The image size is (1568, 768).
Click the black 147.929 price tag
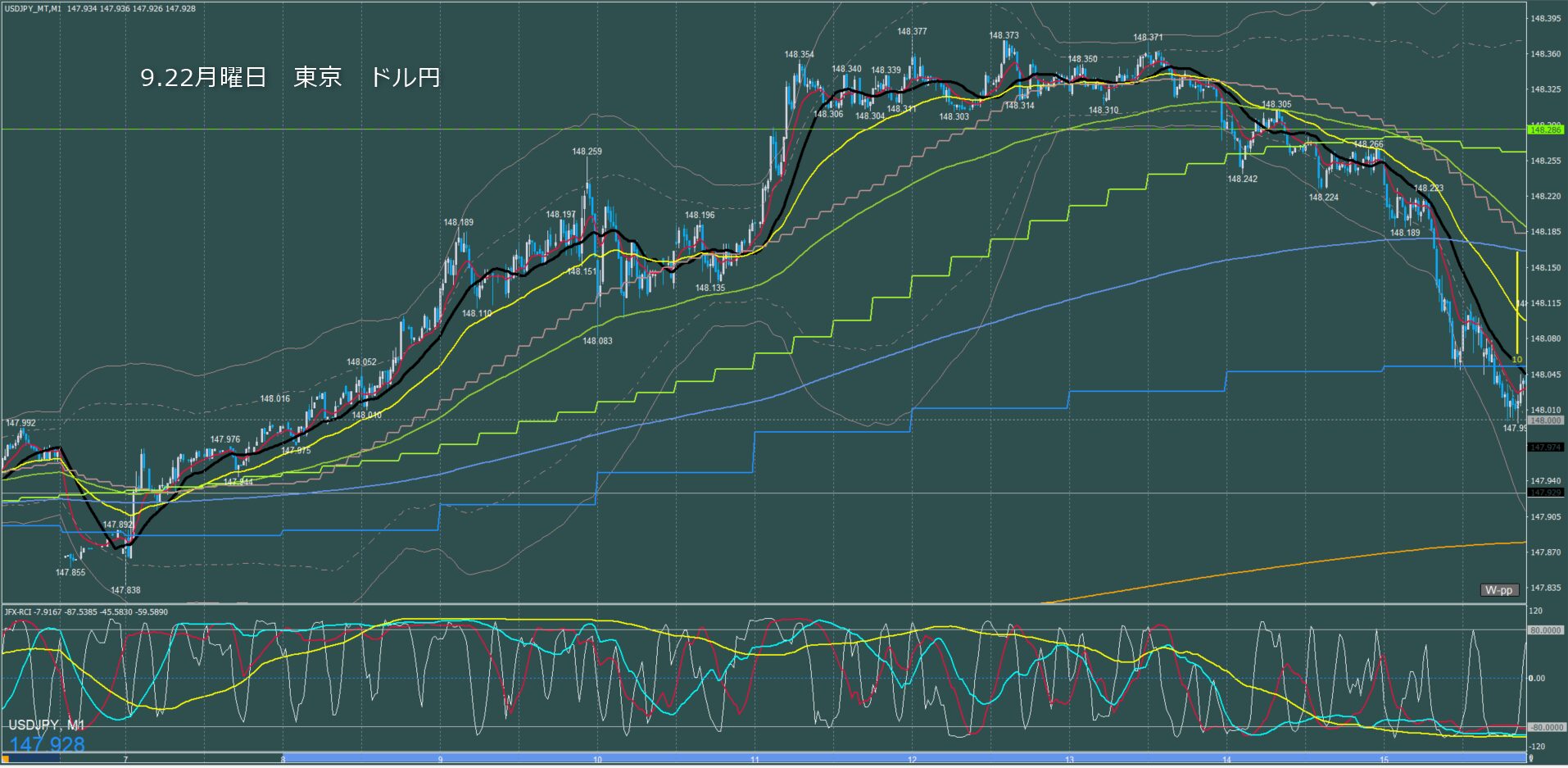point(1545,493)
